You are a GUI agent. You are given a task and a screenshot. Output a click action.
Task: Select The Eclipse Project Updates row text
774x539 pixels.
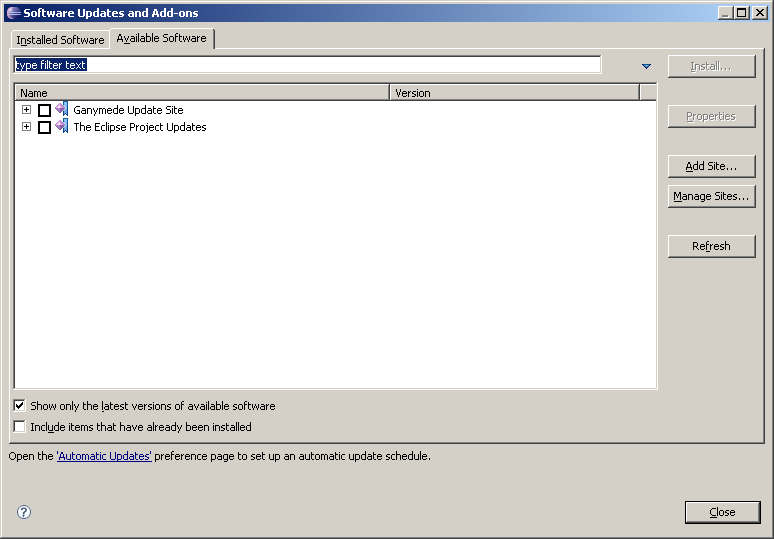pos(140,127)
